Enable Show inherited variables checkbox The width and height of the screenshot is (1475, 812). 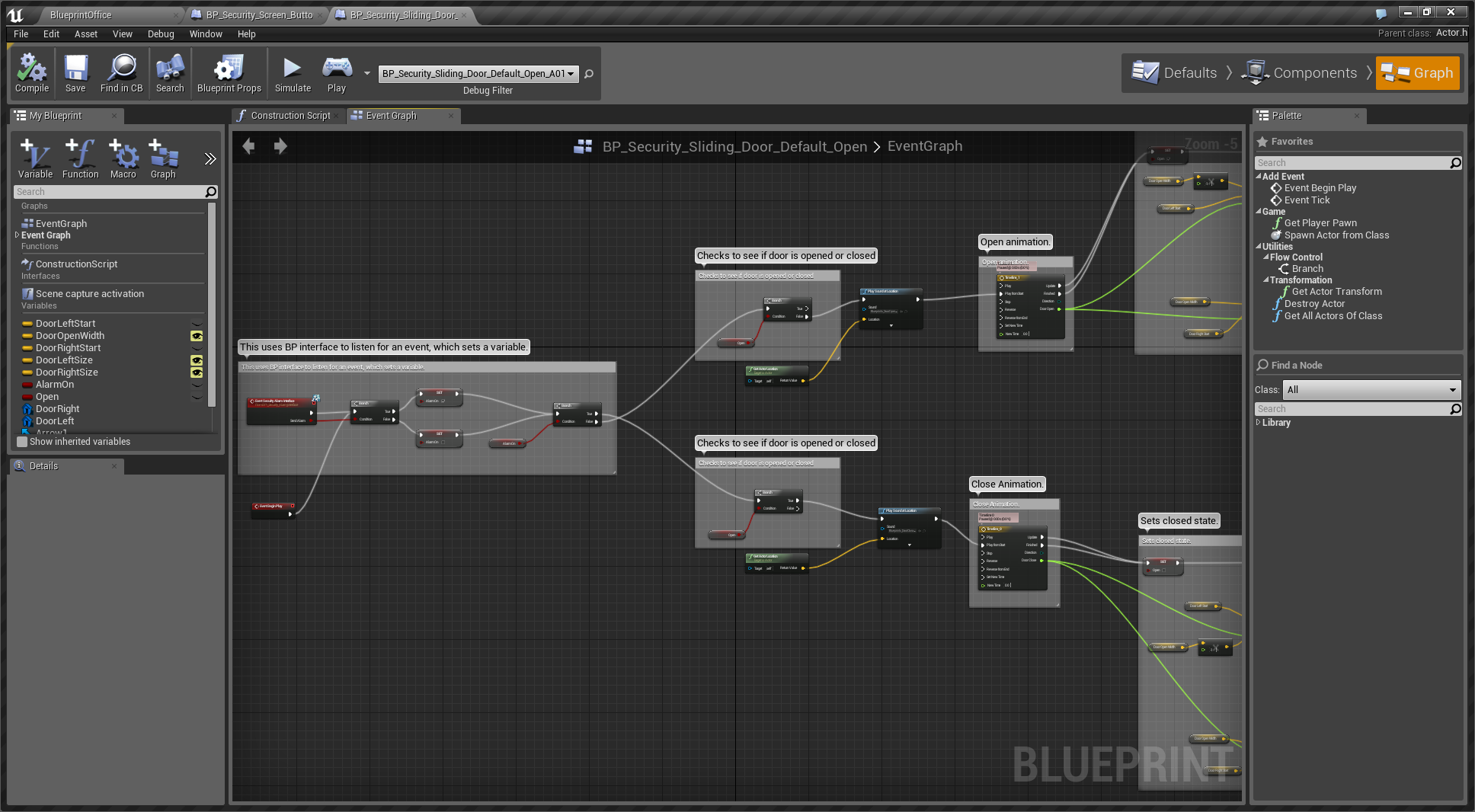coord(22,442)
